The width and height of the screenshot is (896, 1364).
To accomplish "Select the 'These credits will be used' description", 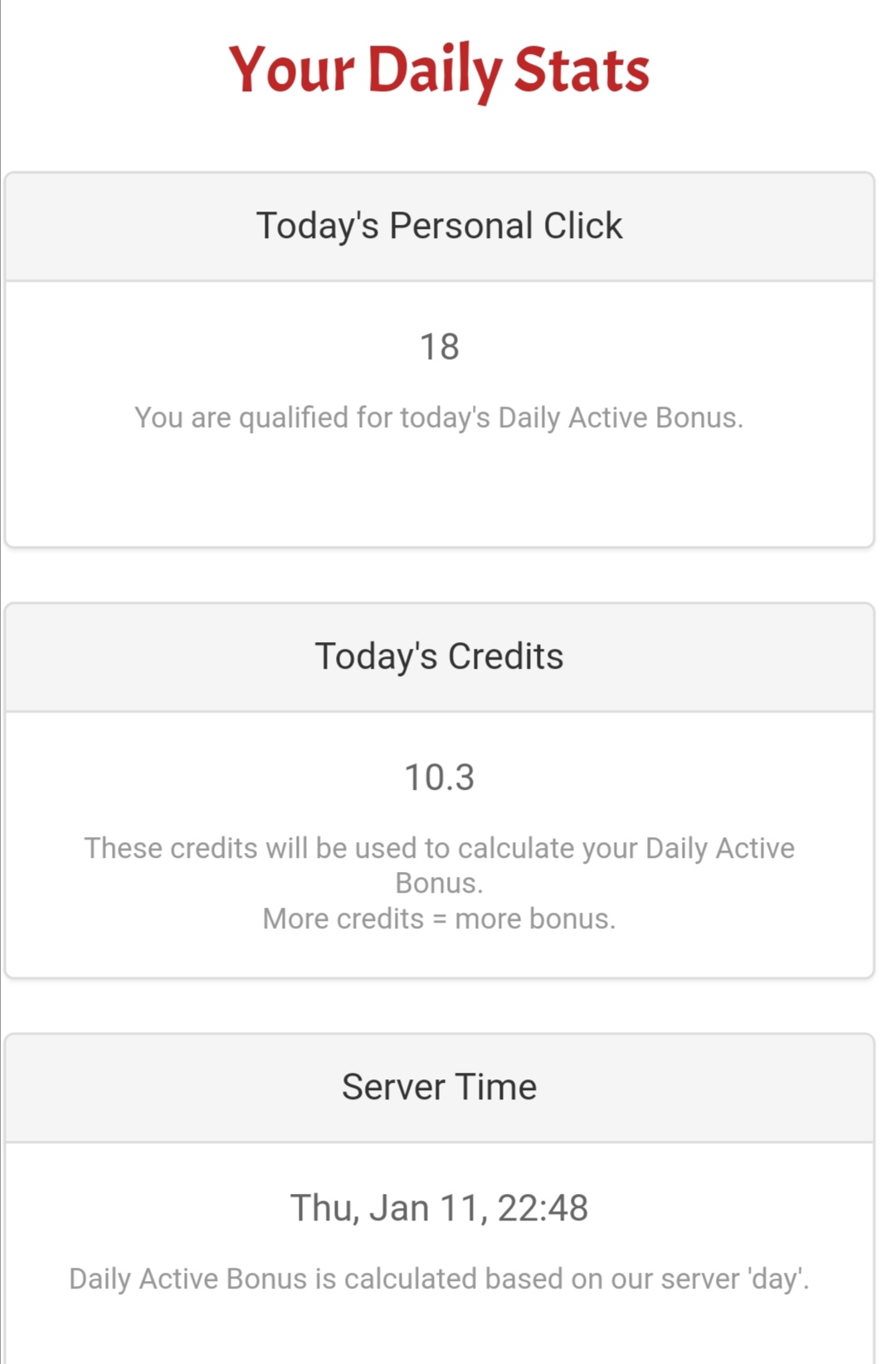I will click(439, 865).
